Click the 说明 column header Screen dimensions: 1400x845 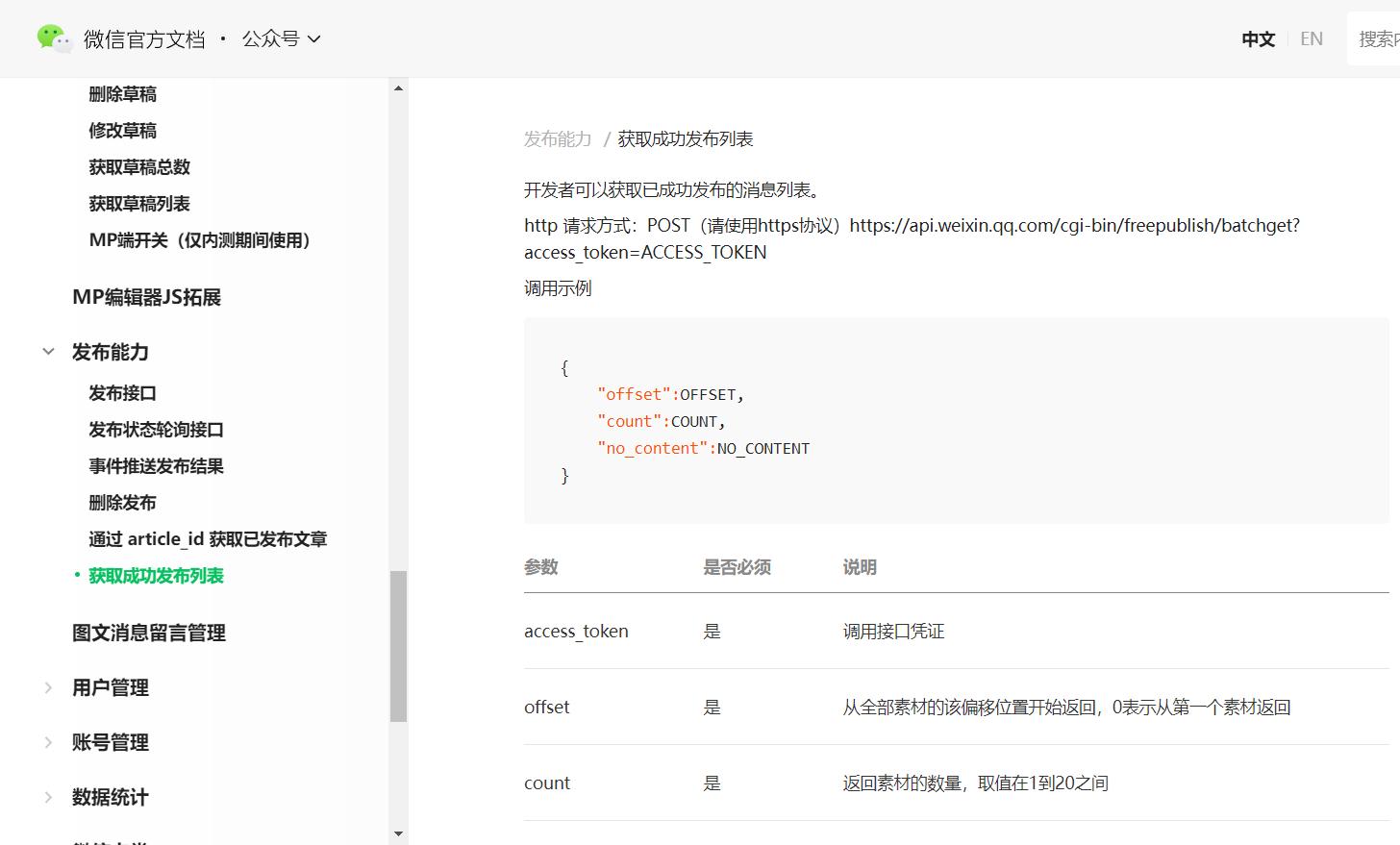click(860, 567)
